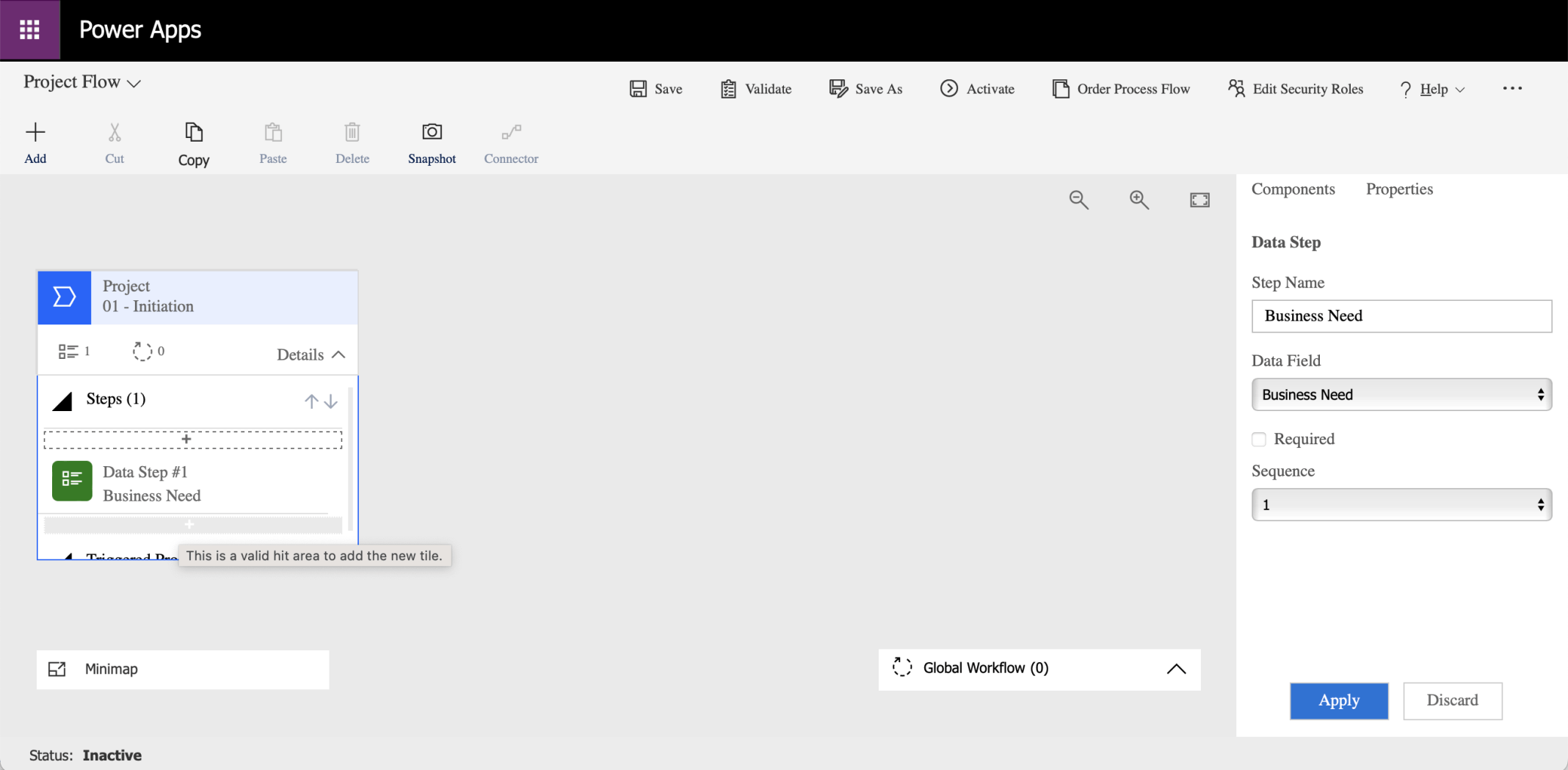Viewport: 1568px width, 770px height.
Task: Open the Minimap panel icon
Action: [x=57, y=669]
